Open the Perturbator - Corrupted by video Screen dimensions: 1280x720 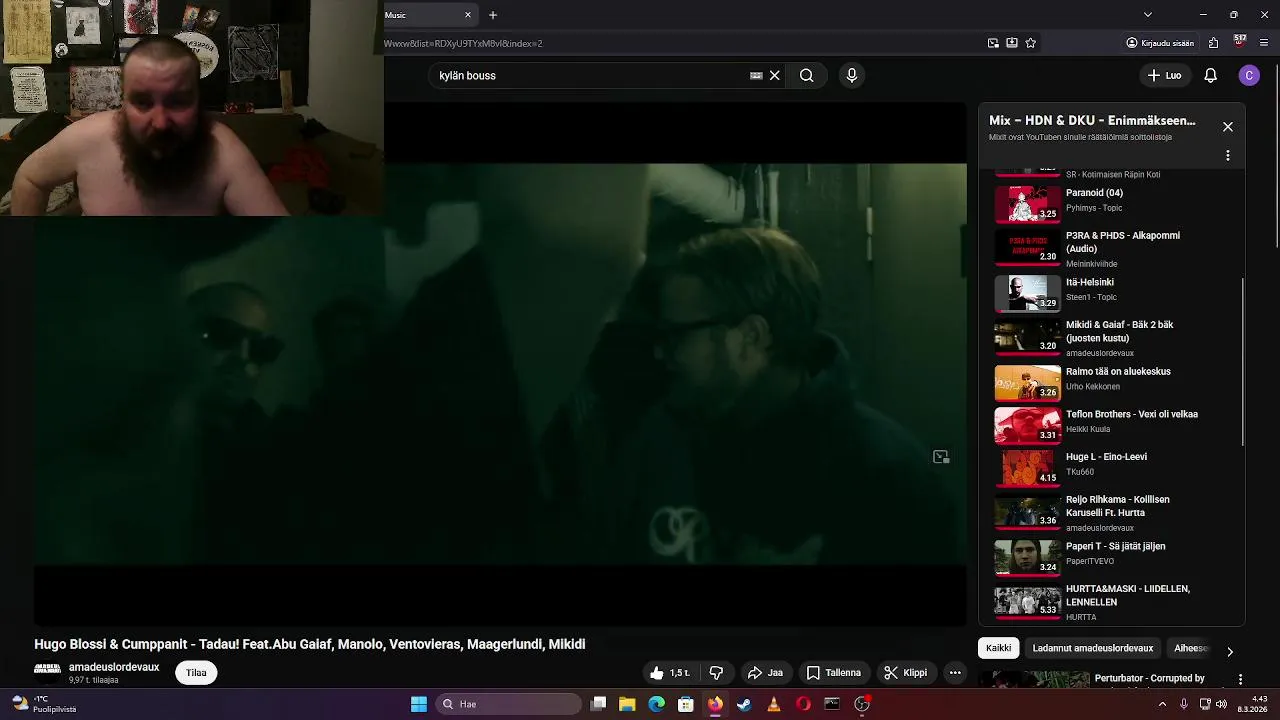pyautogui.click(x=1149, y=678)
